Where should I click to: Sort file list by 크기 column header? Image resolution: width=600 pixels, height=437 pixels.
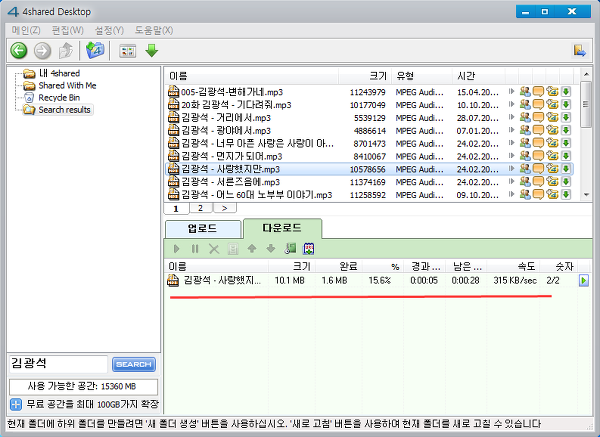(365, 76)
